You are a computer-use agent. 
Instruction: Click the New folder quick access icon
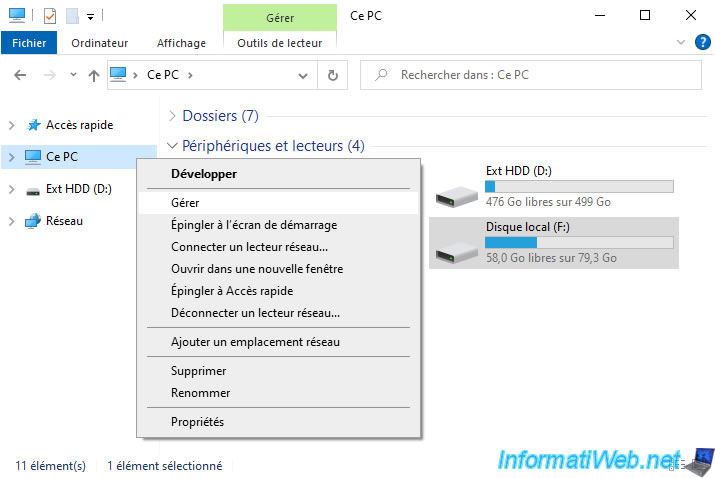point(73,16)
